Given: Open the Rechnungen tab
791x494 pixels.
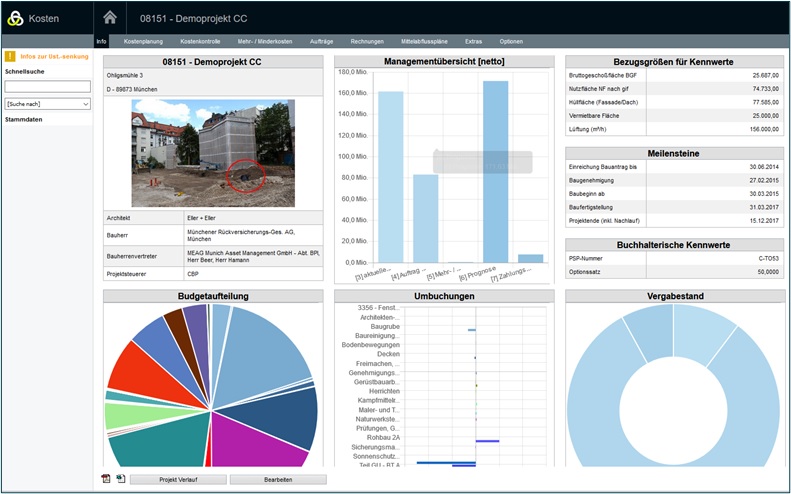Looking at the screenshot, I should pyautogui.click(x=367, y=41).
